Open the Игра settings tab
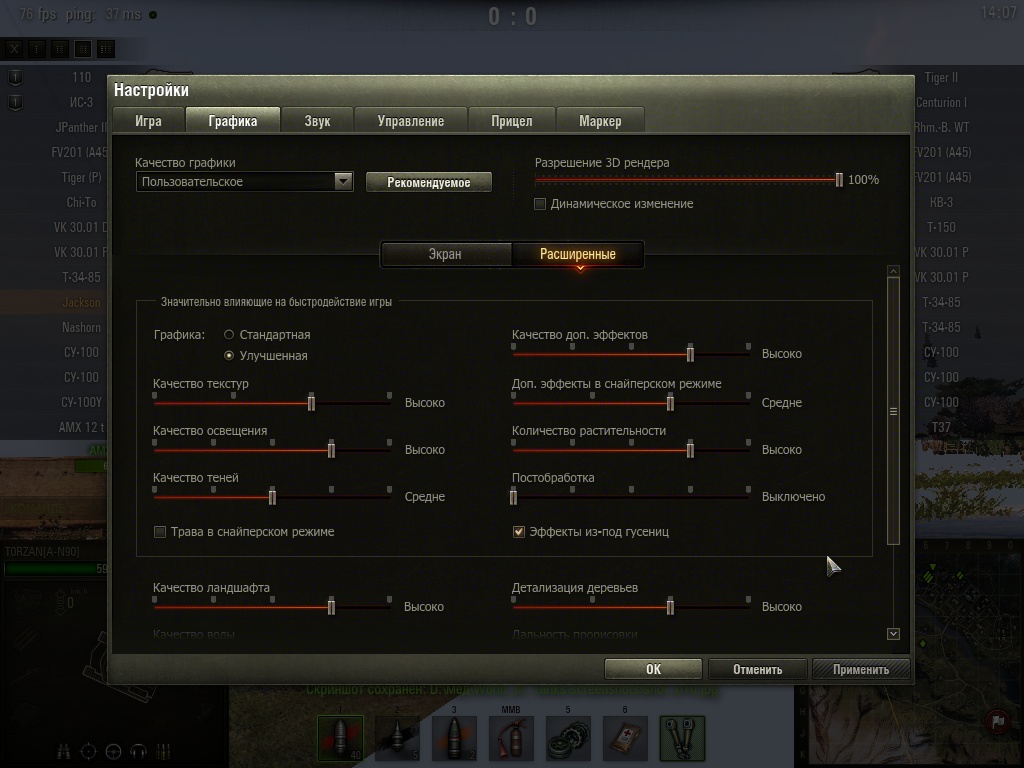 coord(148,121)
